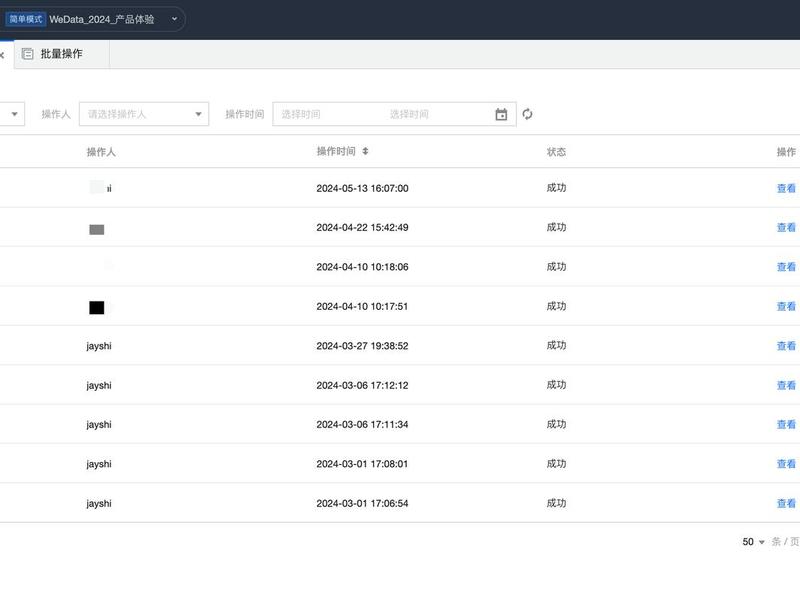Click 查看 for the 2024-04-22 15:42:49 row
800x600 pixels.
coord(786,228)
